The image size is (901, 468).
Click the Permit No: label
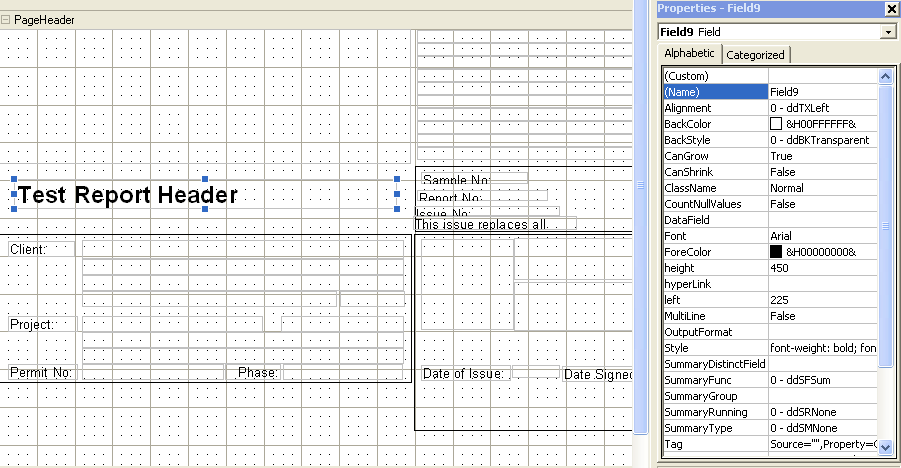42,373
